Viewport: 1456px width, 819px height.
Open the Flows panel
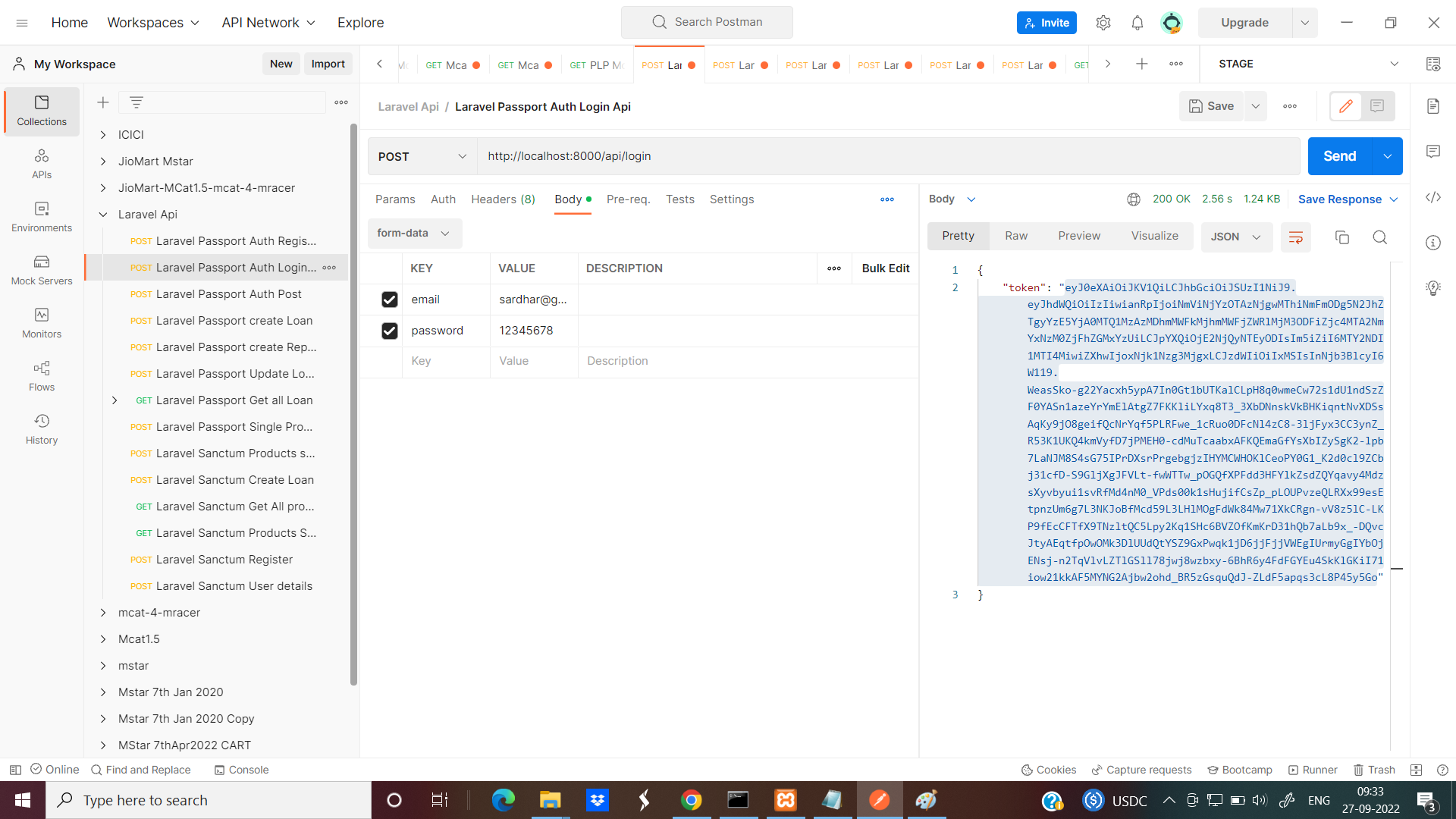42,377
